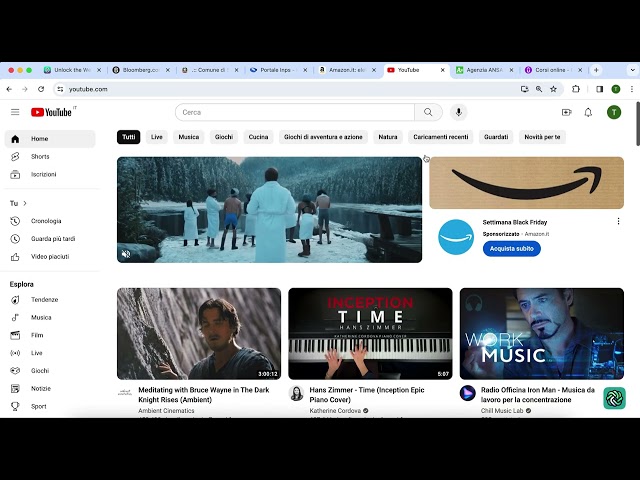Screen dimensions: 640x480
Task: Open tab search dropdown arrow
Action: (x=632, y=70)
